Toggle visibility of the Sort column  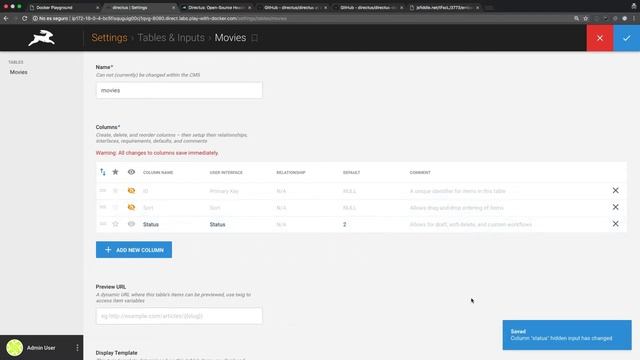pyautogui.click(x=131, y=207)
